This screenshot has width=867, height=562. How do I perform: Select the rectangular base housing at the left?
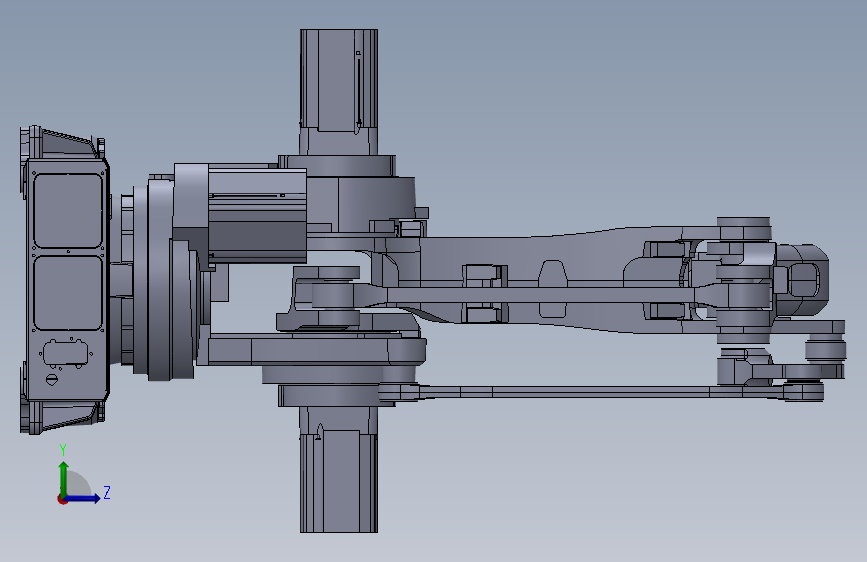click(x=66, y=280)
